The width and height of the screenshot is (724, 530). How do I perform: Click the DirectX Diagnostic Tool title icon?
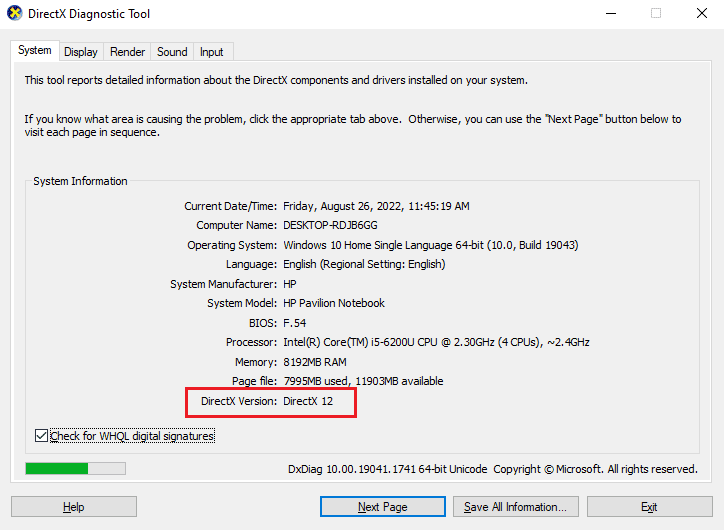(x=14, y=13)
